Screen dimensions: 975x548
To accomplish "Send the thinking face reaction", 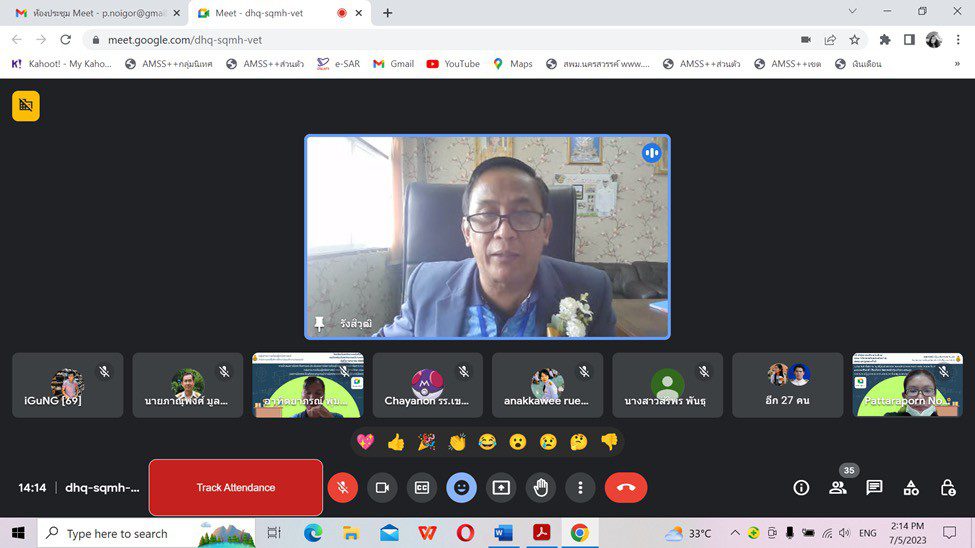I will (x=579, y=442).
